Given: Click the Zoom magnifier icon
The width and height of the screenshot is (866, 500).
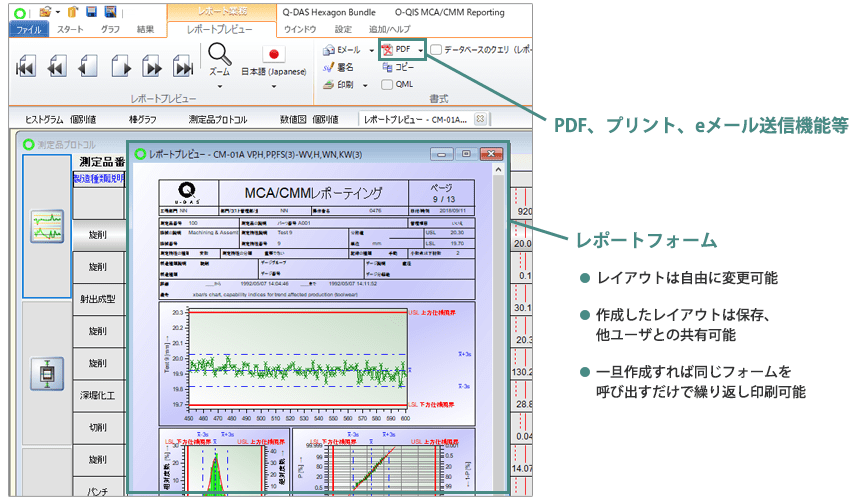Looking at the screenshot, I should pyautogui.click(x=219, y=54).
